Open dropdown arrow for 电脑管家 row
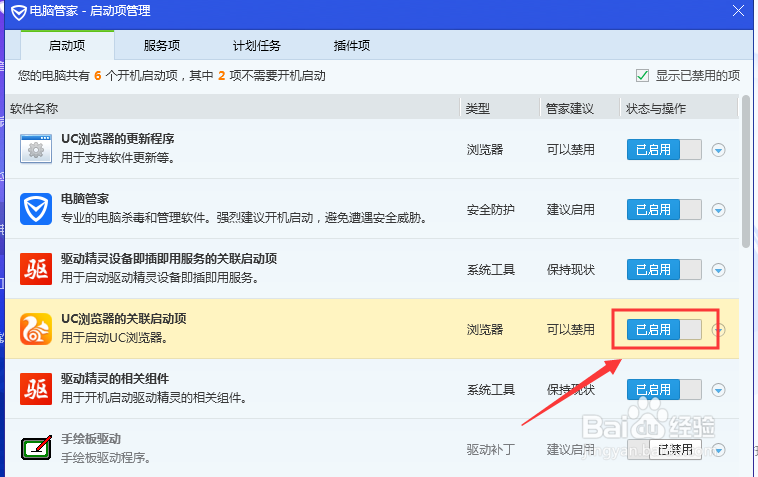Image resolution: width=758 pixels, height=477 pixels. point(718,210)
